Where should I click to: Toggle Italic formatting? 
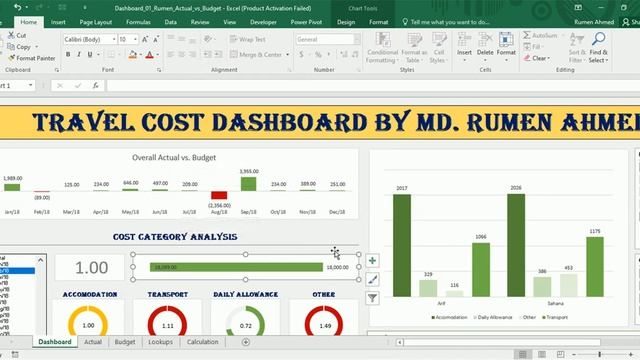pyautogui.click(x=79, y=54)
